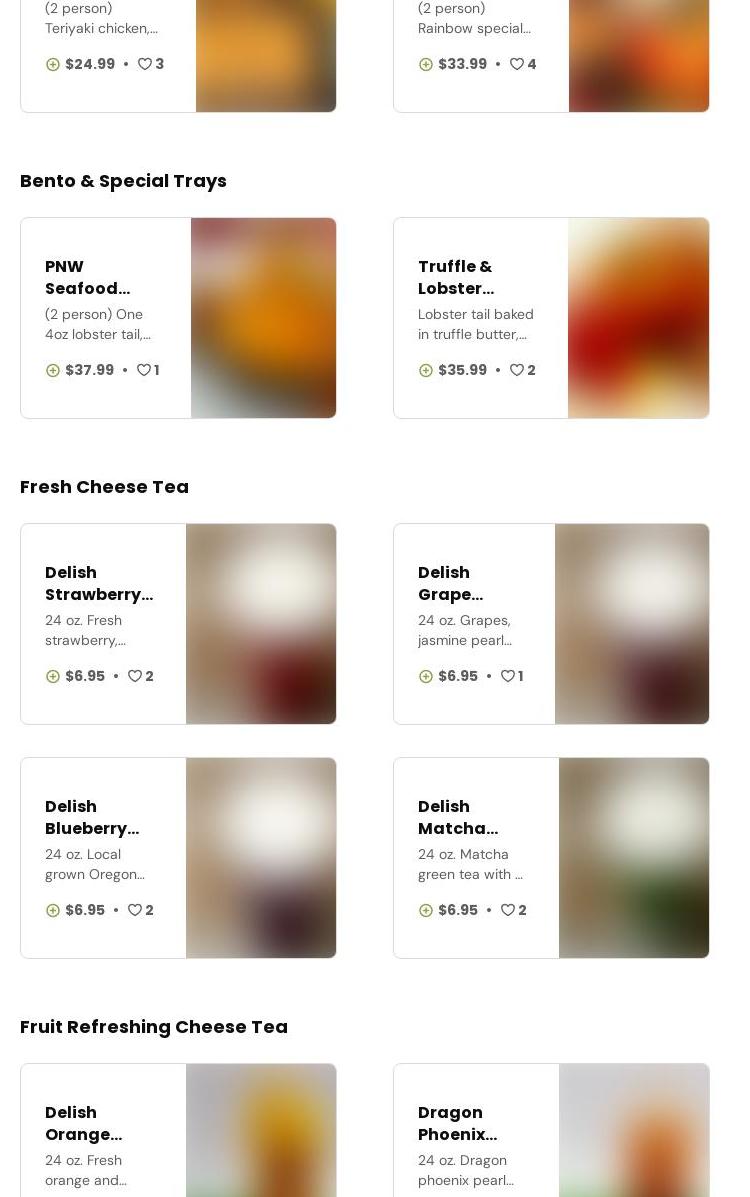Add Delish Matcha tea with plus icon

pyautogui.click(x=426, y=910)
